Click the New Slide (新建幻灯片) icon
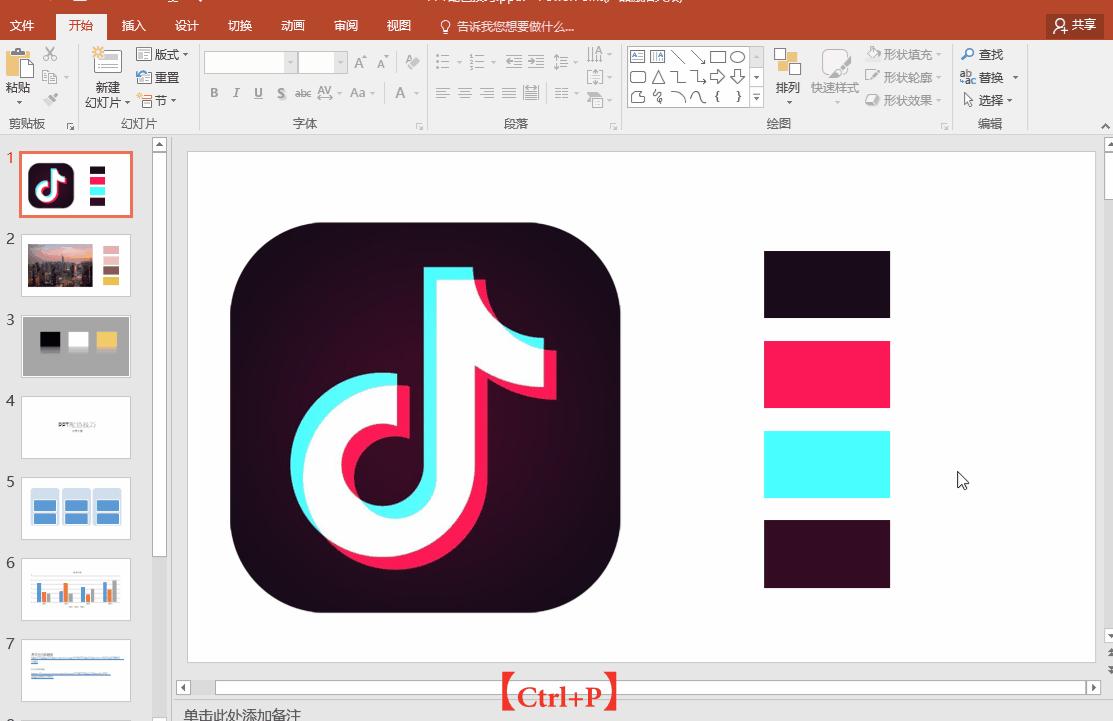 106,62
